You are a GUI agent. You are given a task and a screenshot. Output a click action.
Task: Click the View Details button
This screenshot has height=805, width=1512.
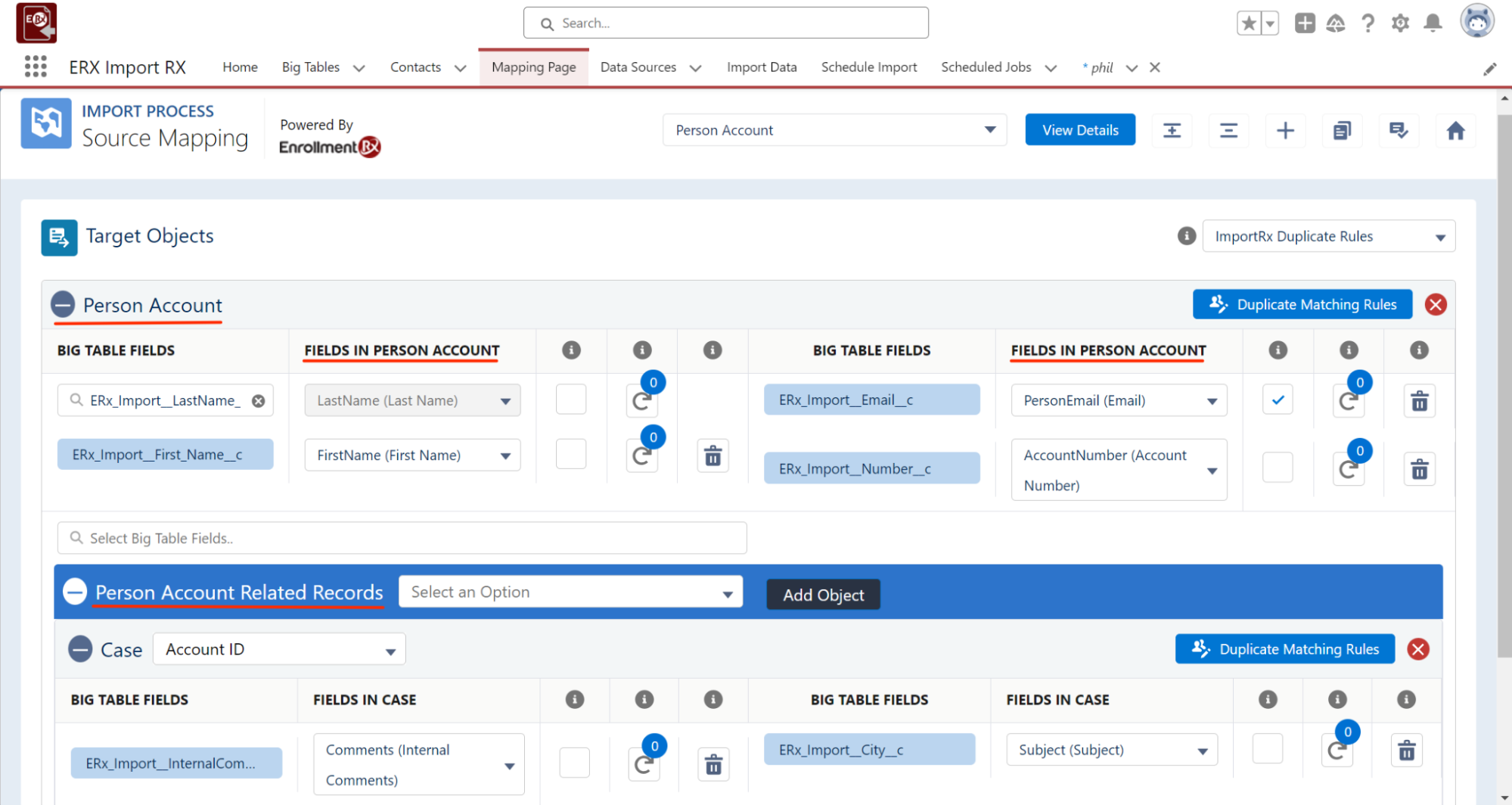1079,130
